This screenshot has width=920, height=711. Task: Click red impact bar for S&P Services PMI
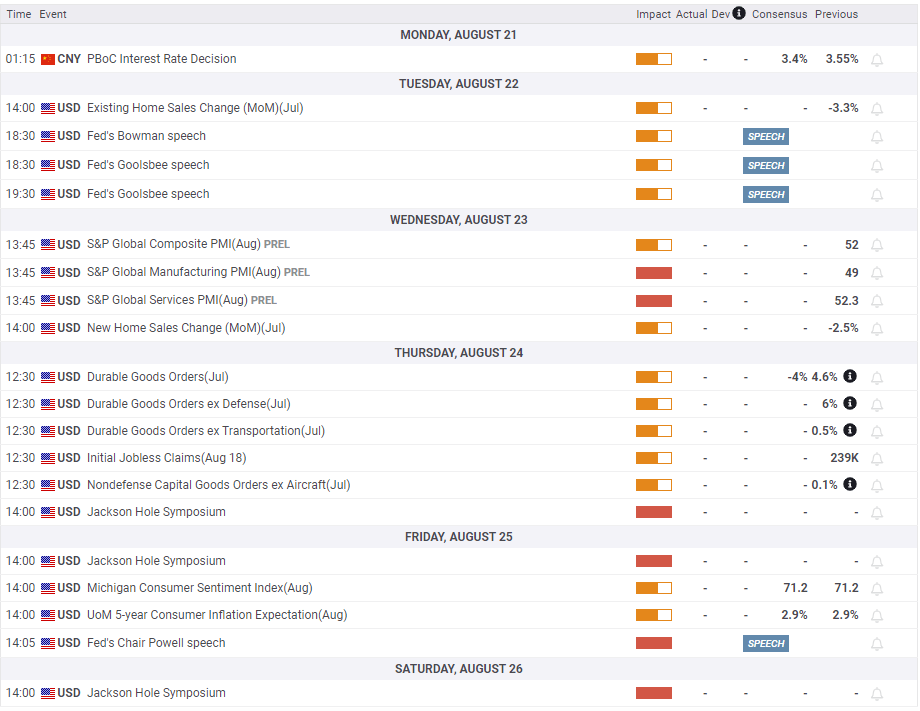pos(654,301)
